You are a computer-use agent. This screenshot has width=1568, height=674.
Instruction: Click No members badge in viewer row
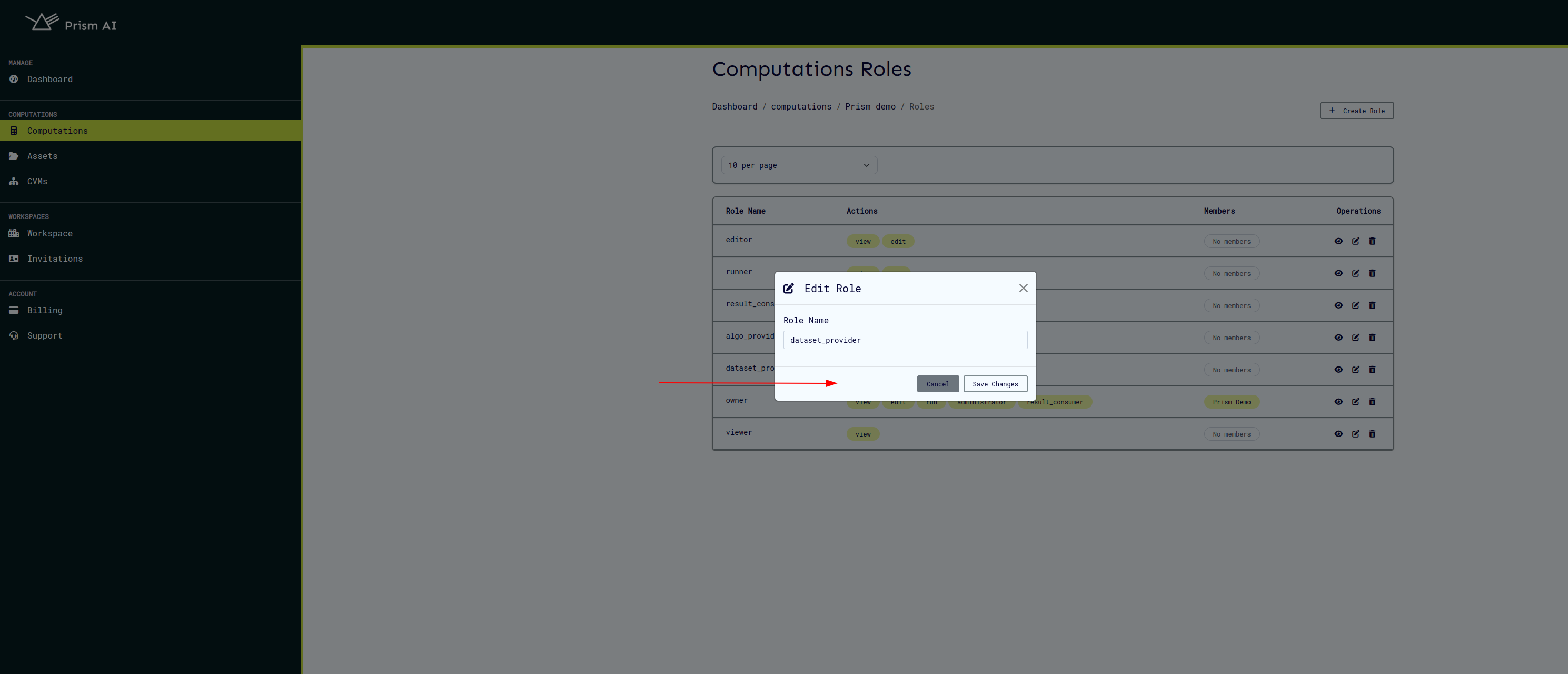pyautogui.click(x=1232, y=434)
